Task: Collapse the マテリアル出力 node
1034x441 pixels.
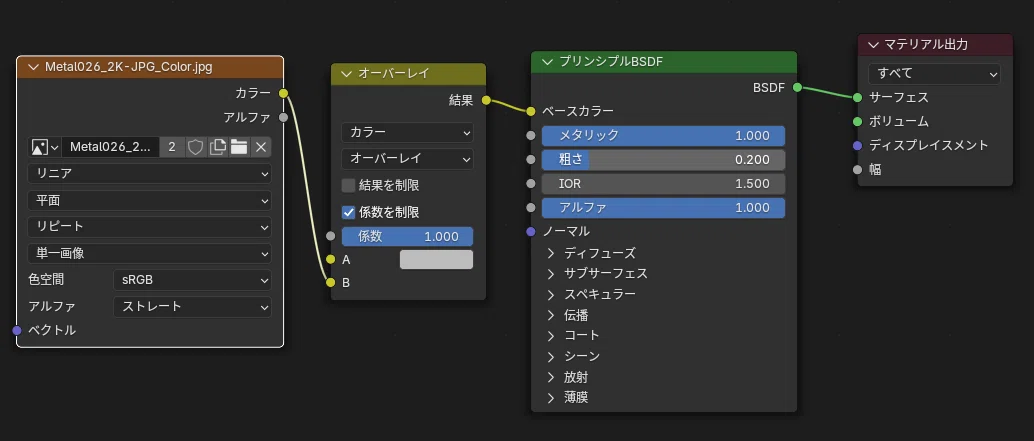Action: coord(874,45)
